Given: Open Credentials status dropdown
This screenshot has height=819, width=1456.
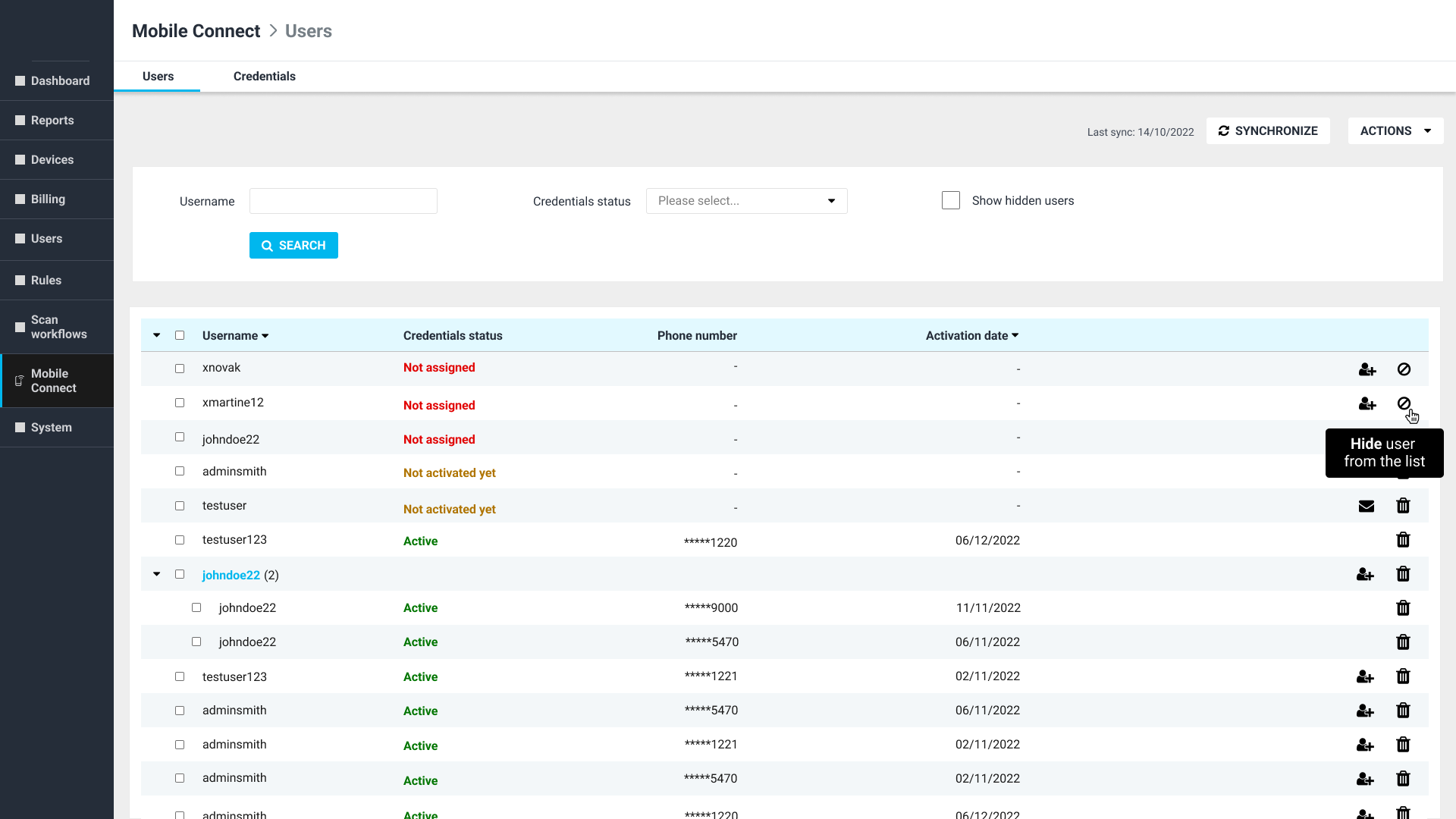Looking at the screenshot, I should tap(746, 201).
